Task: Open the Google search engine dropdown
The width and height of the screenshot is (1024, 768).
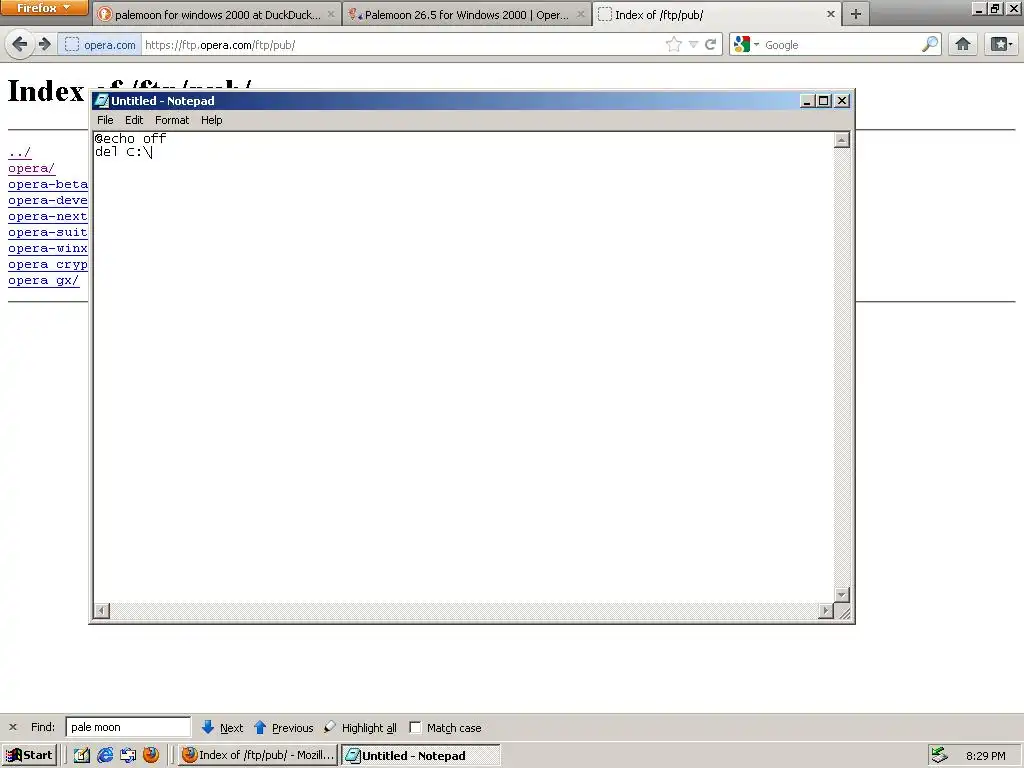Action: [x=746, y=44]
